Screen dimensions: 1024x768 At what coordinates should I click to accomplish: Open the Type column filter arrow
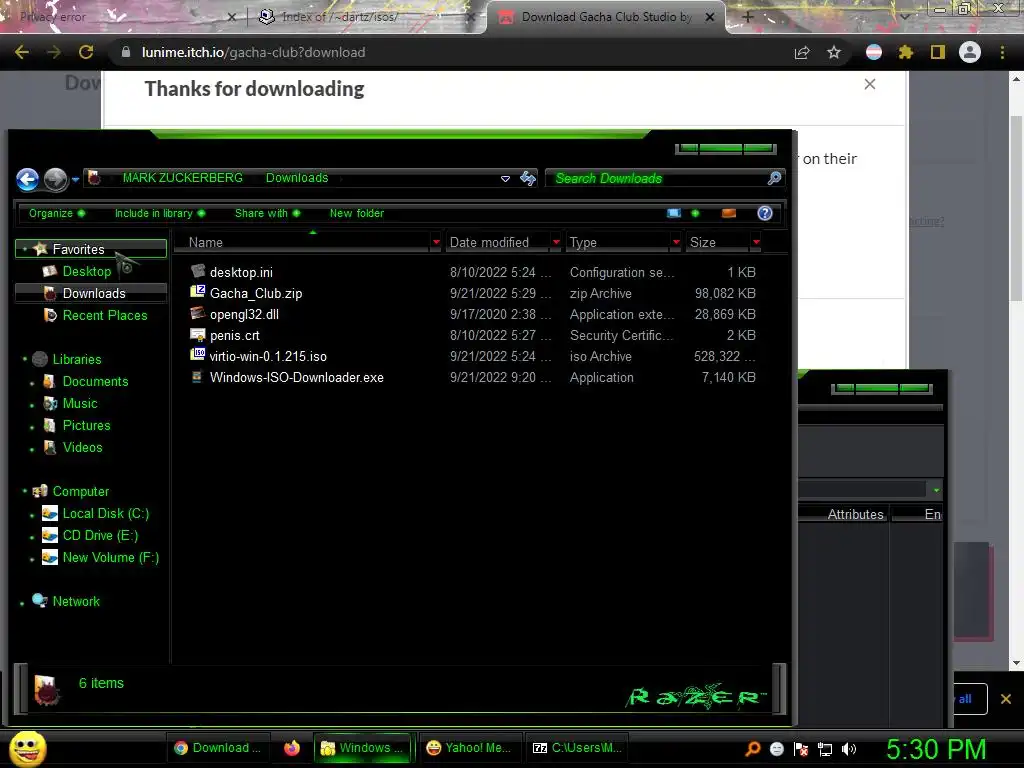[x=676, y=242]
